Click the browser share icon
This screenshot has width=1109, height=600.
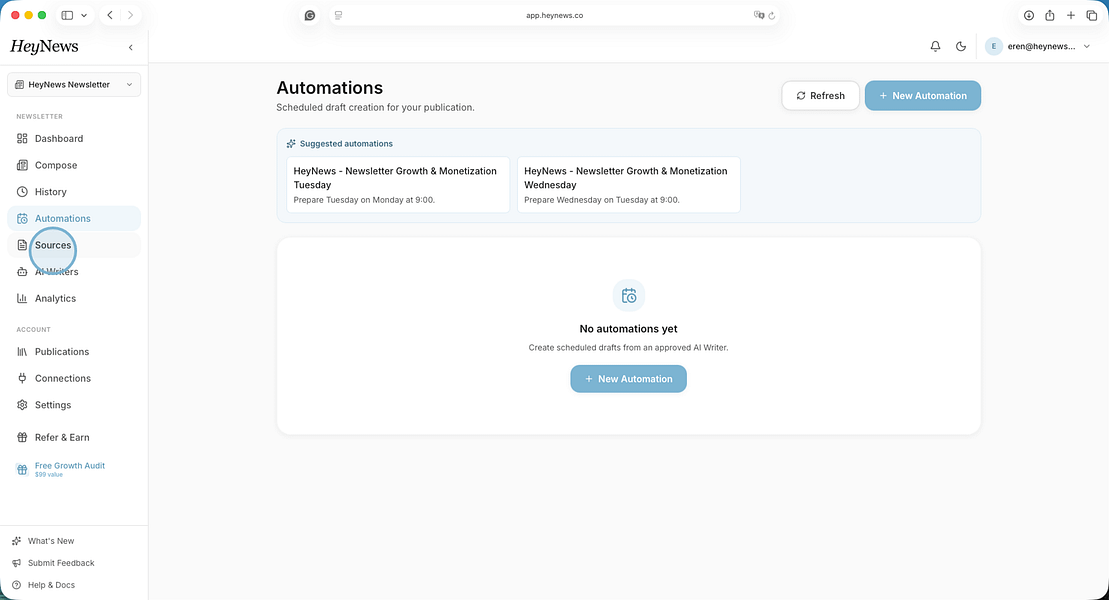[1050, 15]
